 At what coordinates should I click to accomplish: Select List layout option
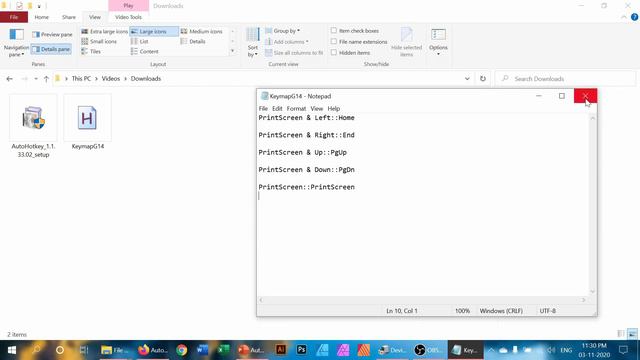point(140,41)
